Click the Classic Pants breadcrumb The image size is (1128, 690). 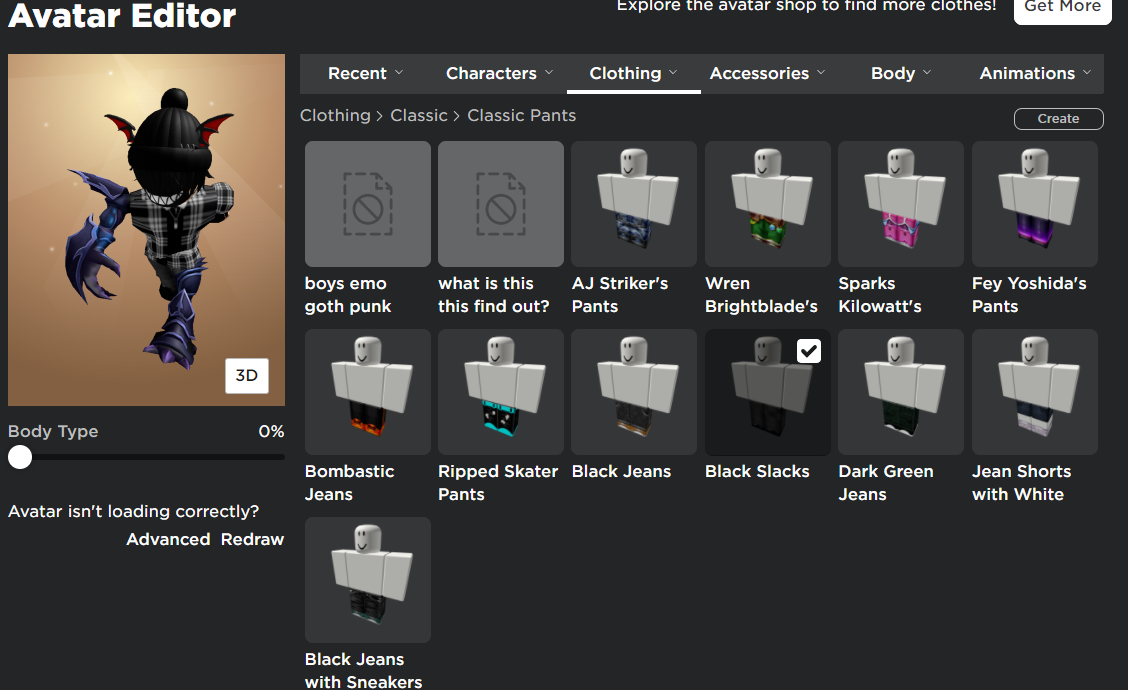522,116
